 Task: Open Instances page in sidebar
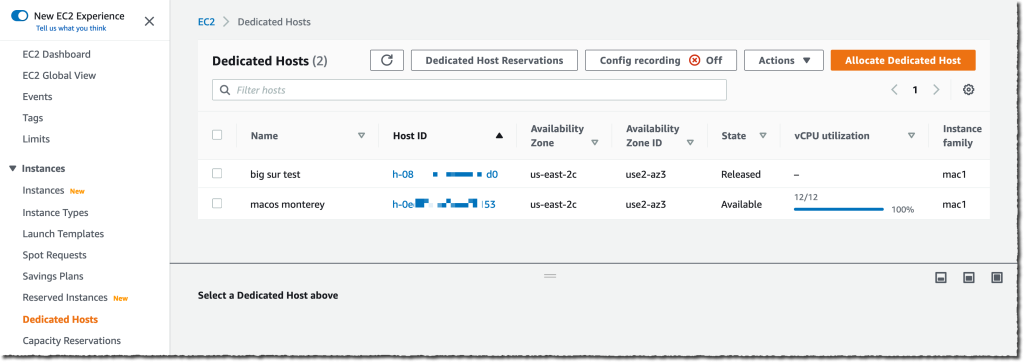[43, 190]
